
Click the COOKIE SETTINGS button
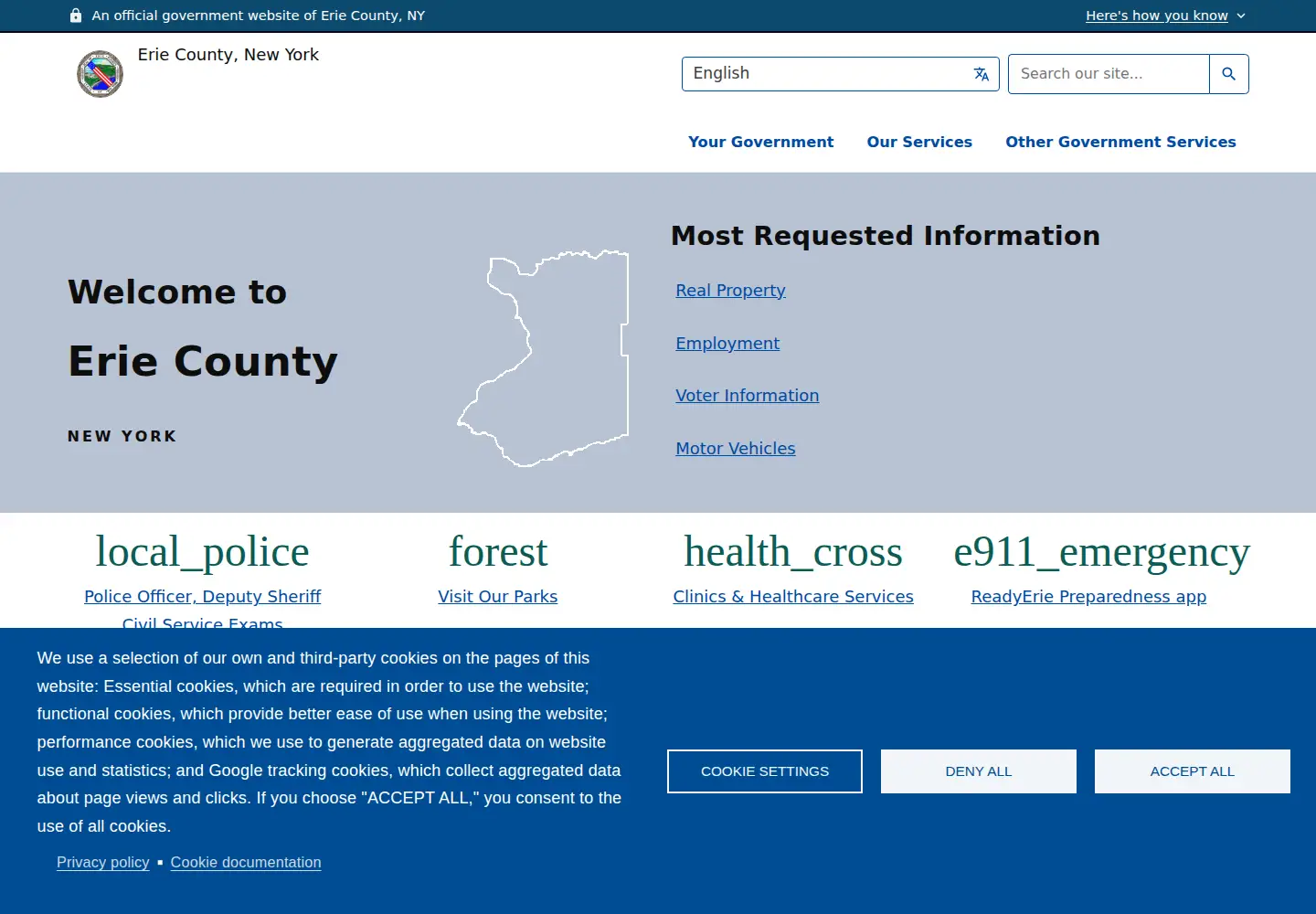pyautogui.click(x=765, y=771)
